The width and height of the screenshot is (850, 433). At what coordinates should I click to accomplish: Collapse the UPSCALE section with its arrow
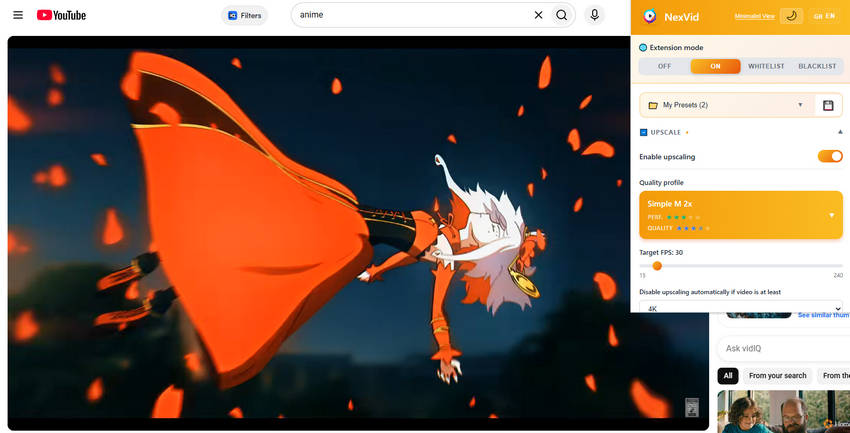840,132
